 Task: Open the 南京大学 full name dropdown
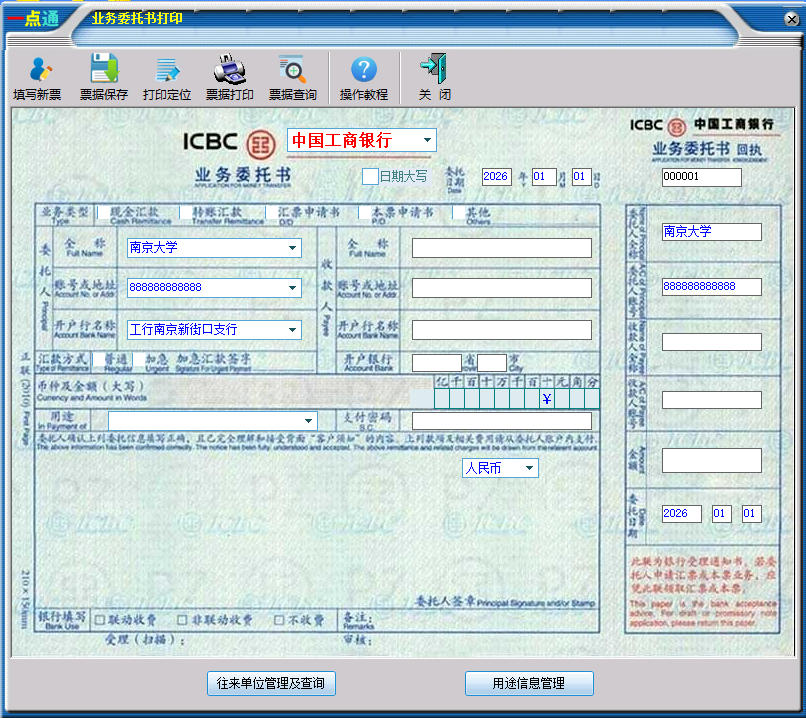click(x=293, y=248)
